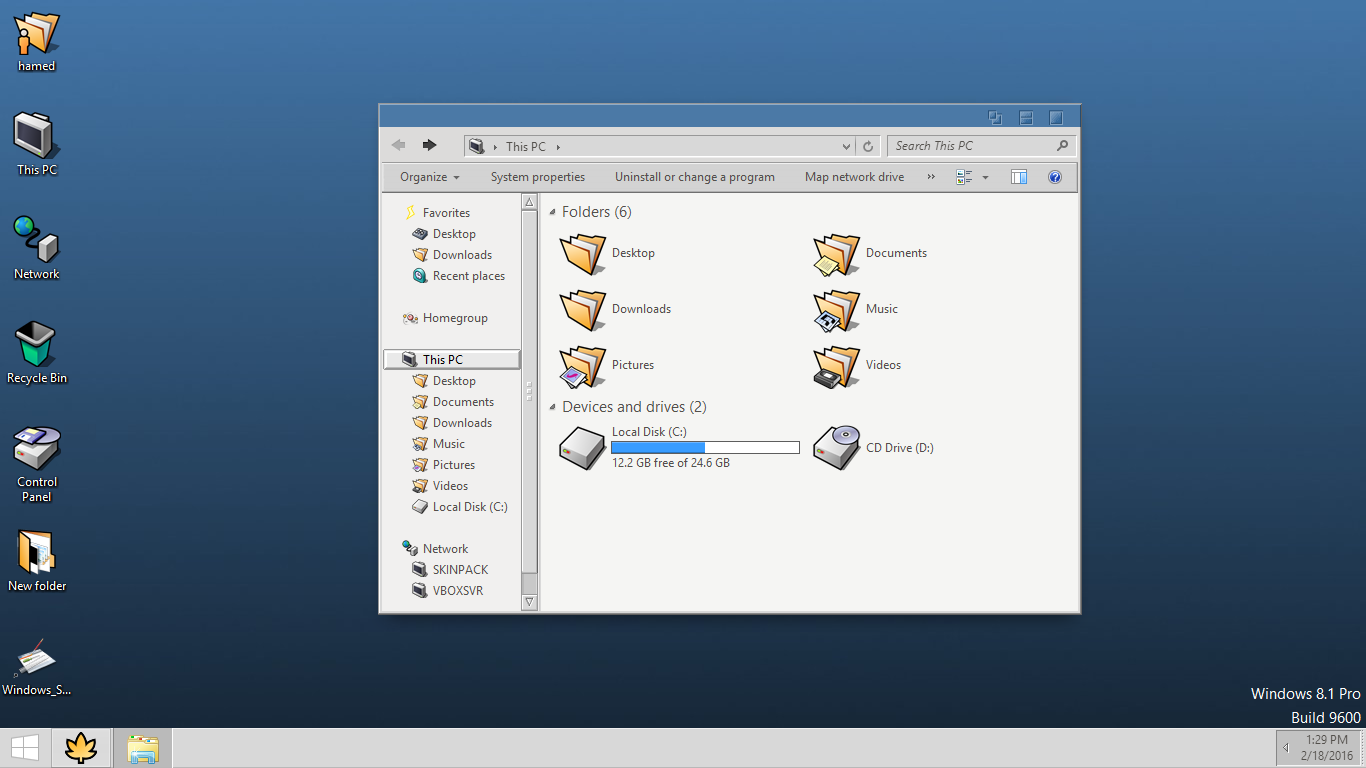Viewport: 1366px width, 768px height.
Task: Select Homegroup in the navigation pane
Action: [454, 318]
